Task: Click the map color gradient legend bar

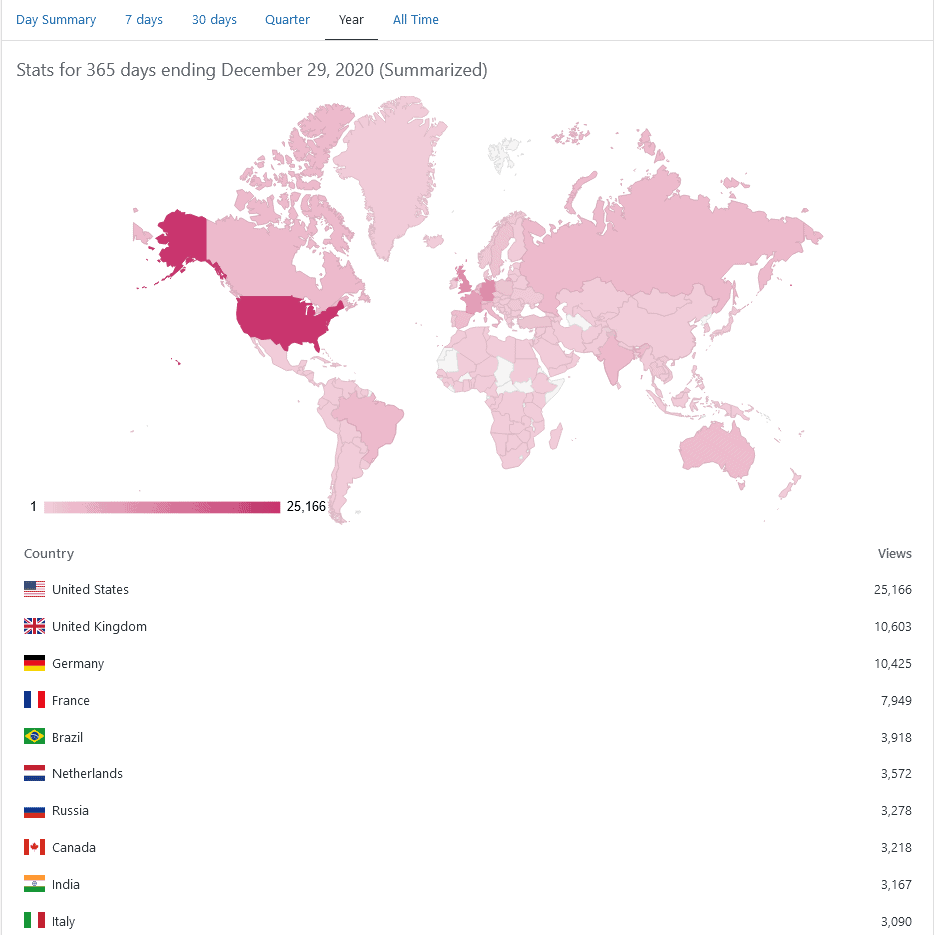Action: point(162,507)
